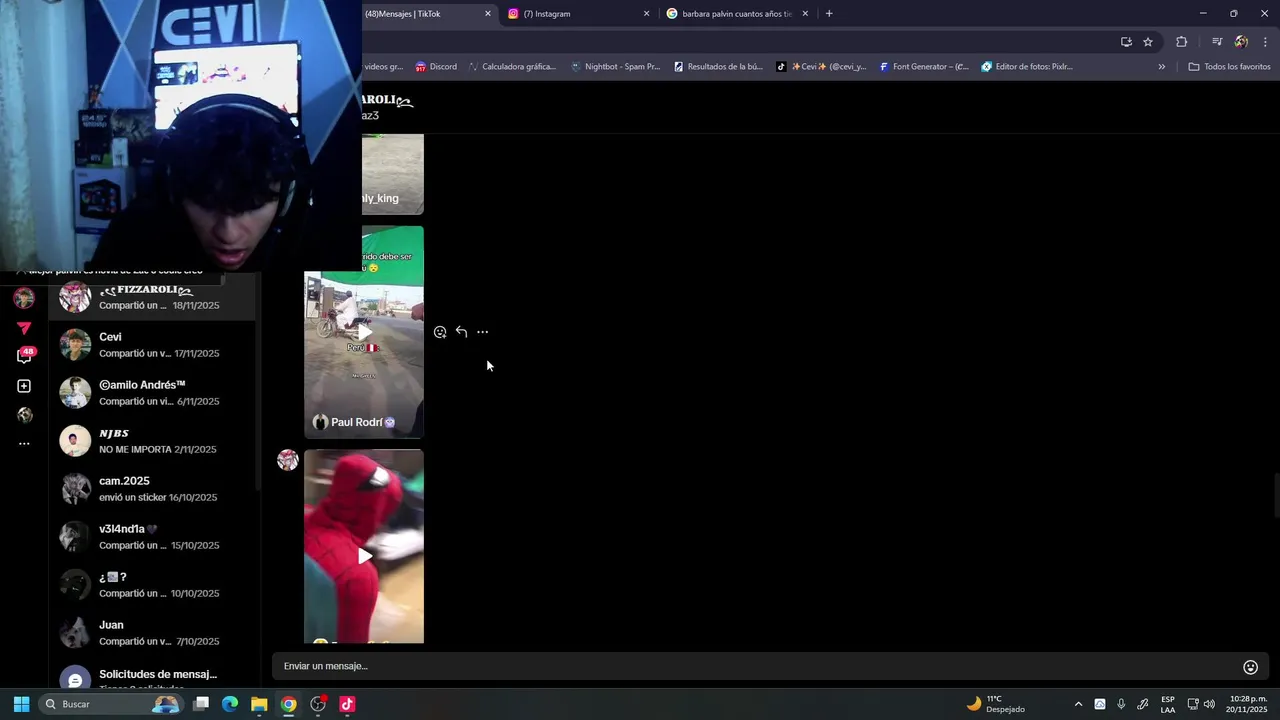Open the Resultados de la bú... bookmark
This screenshot has width=1280, height=720.
[718, 67]
